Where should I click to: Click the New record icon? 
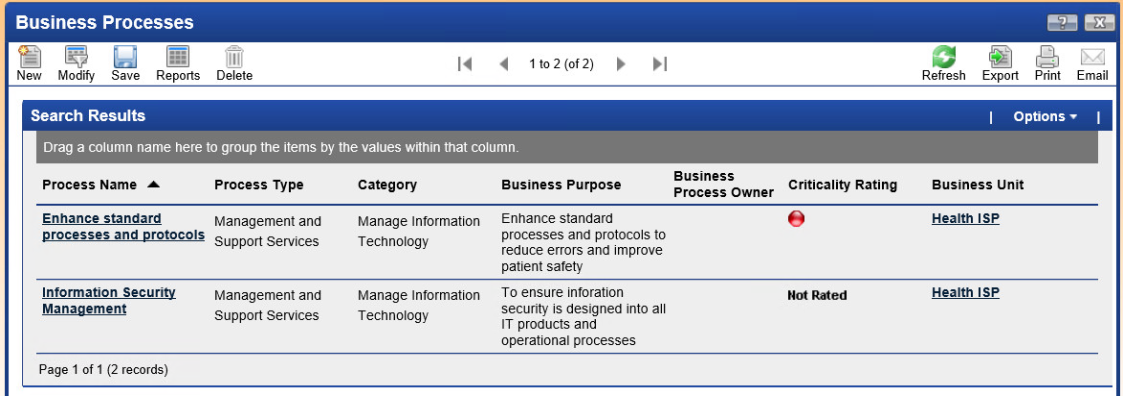point(29,57)
